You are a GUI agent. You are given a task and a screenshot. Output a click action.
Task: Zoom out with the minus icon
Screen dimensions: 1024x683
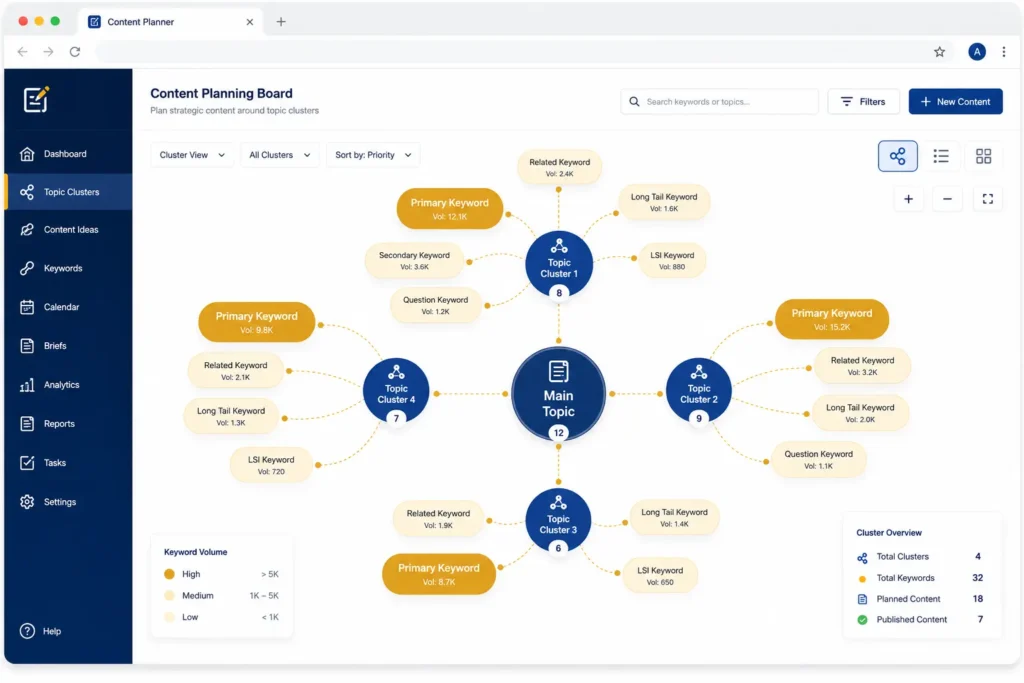(x=947, y=199)
